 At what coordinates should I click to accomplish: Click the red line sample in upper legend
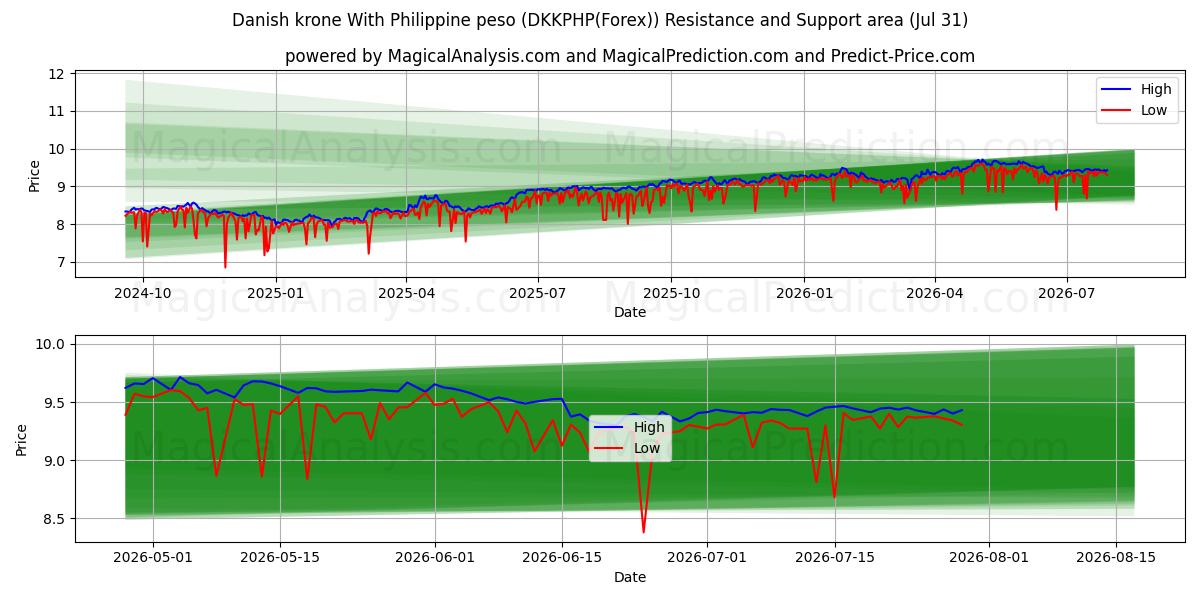(x=1118, y=111)
